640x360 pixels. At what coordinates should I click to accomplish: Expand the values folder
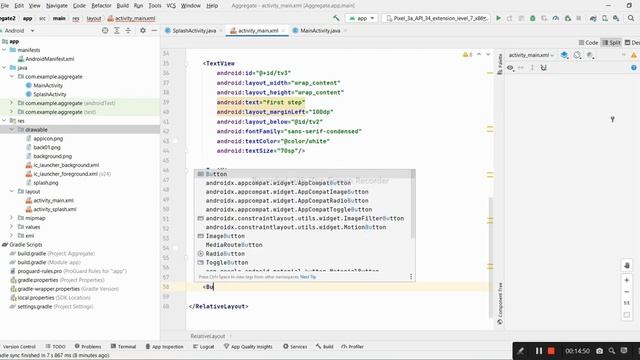click(12, 227)
